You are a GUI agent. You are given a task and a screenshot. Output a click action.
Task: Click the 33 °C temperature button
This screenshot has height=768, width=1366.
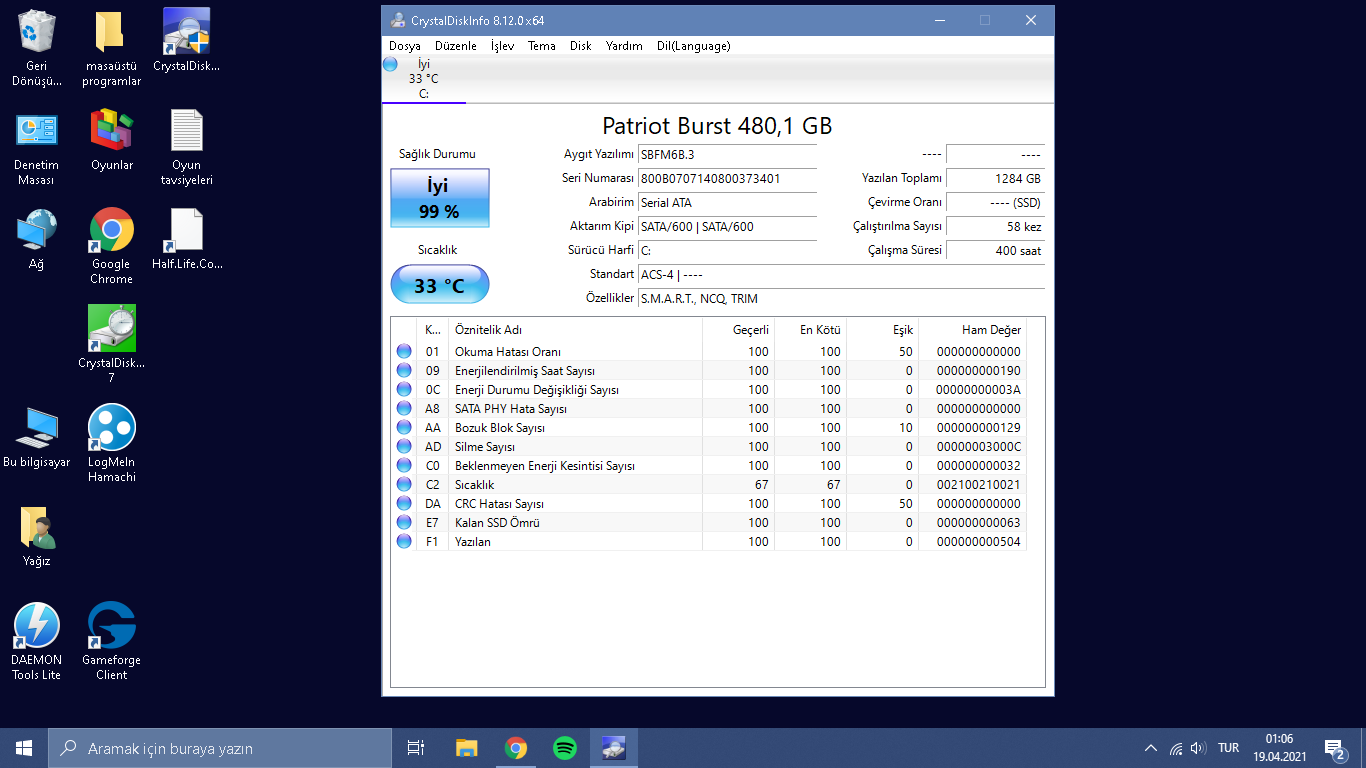(439, 286)
